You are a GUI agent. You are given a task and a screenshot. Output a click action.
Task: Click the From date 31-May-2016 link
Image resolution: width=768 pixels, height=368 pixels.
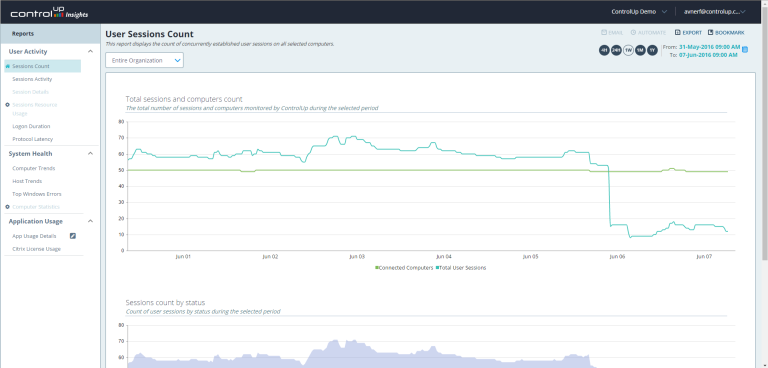pos(709,47)
